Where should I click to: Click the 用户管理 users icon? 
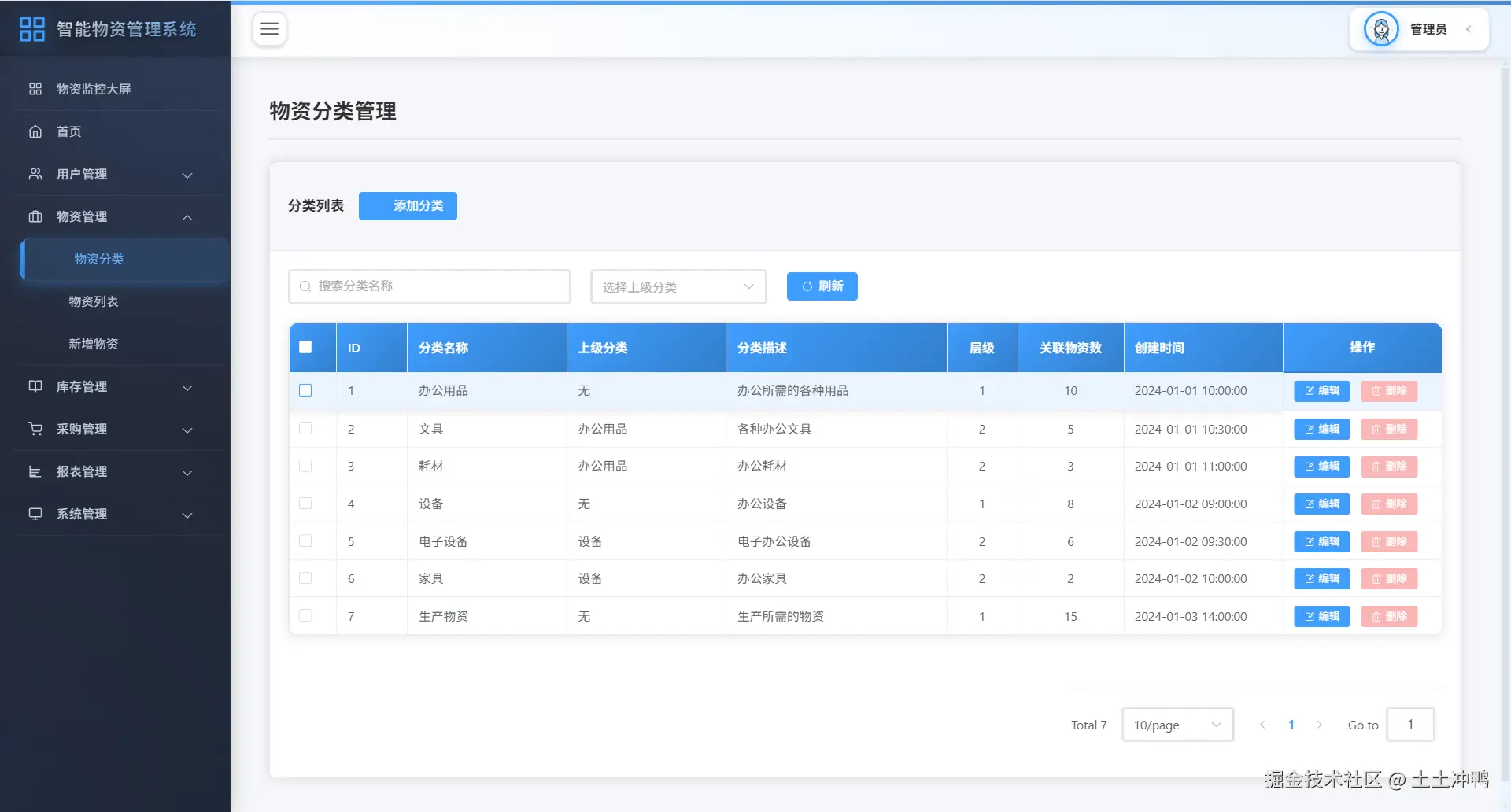point(35,174)
